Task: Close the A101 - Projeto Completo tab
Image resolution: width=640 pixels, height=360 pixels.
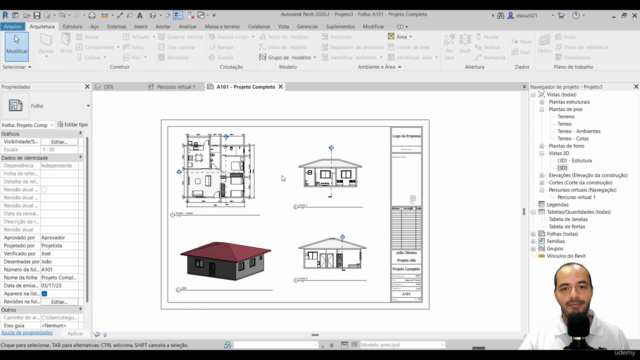Action: click(x=281, y=87)
